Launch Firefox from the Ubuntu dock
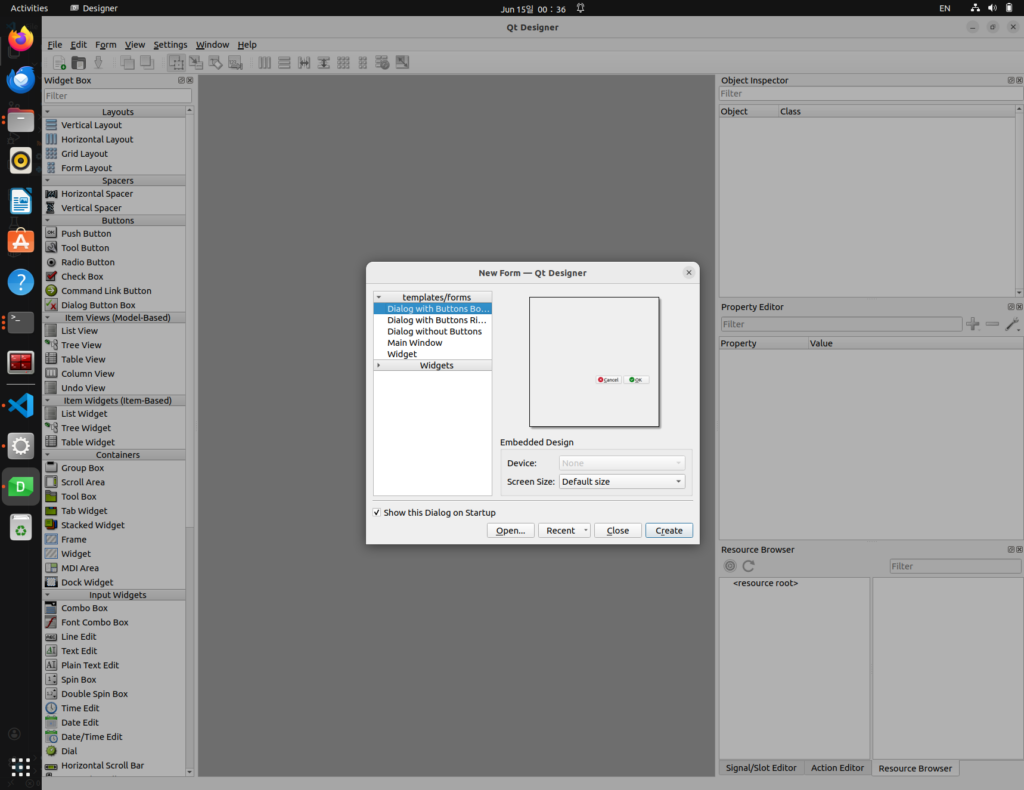 coord(21,39)
